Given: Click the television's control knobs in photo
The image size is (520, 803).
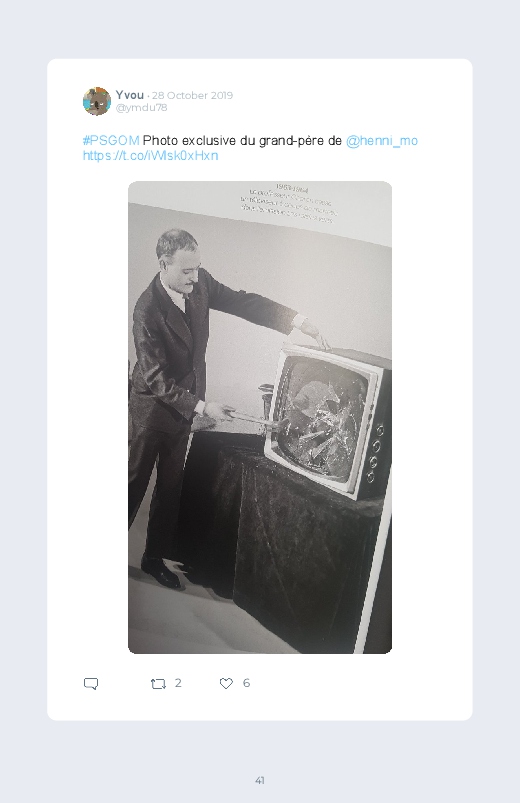Looking at the screenshot, I should 376,451.
